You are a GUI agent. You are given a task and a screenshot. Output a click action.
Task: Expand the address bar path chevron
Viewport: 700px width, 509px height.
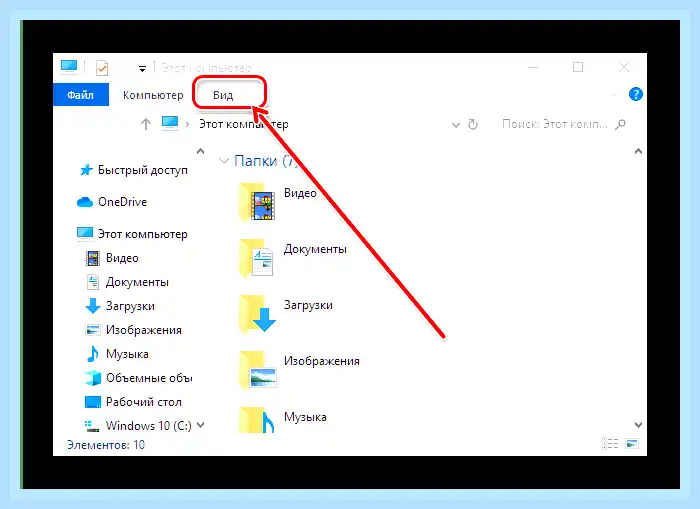coord(188,124)
